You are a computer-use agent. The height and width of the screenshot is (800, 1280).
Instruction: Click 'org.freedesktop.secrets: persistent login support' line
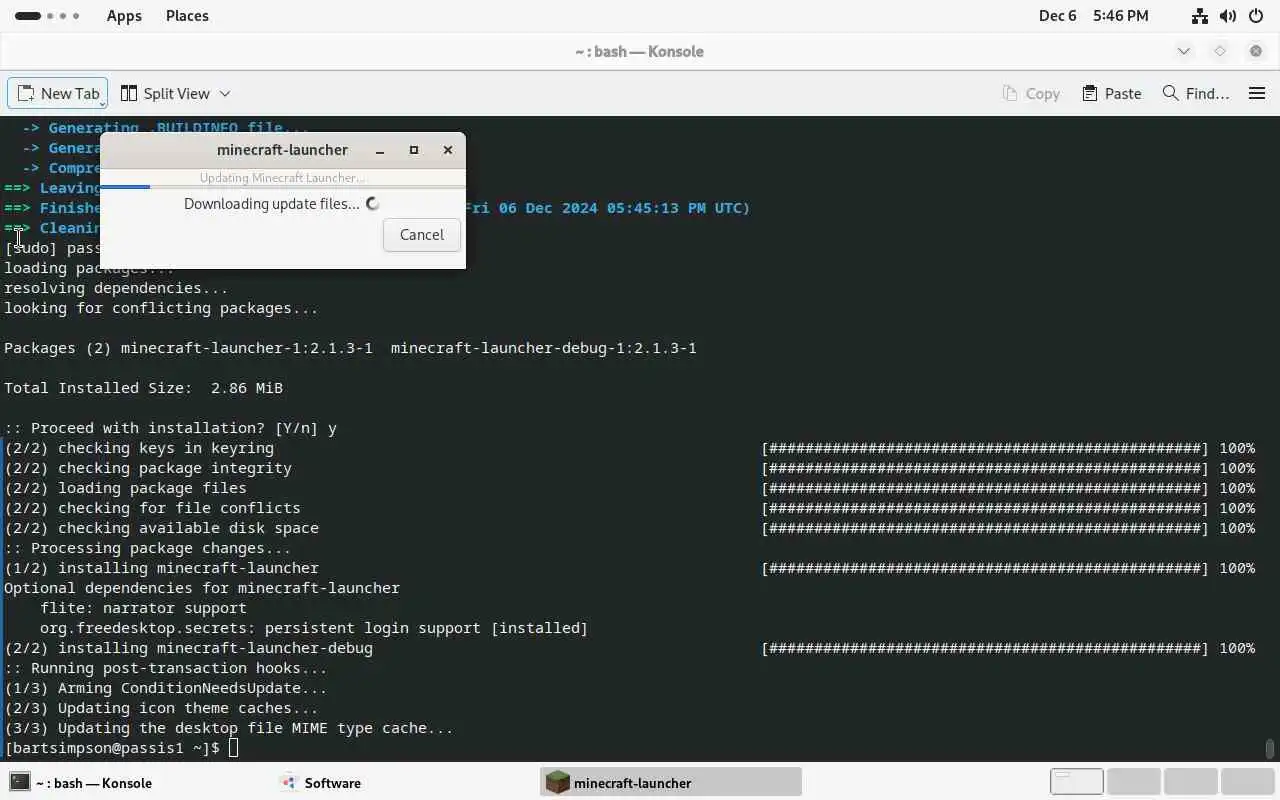[x=314, y=628]
